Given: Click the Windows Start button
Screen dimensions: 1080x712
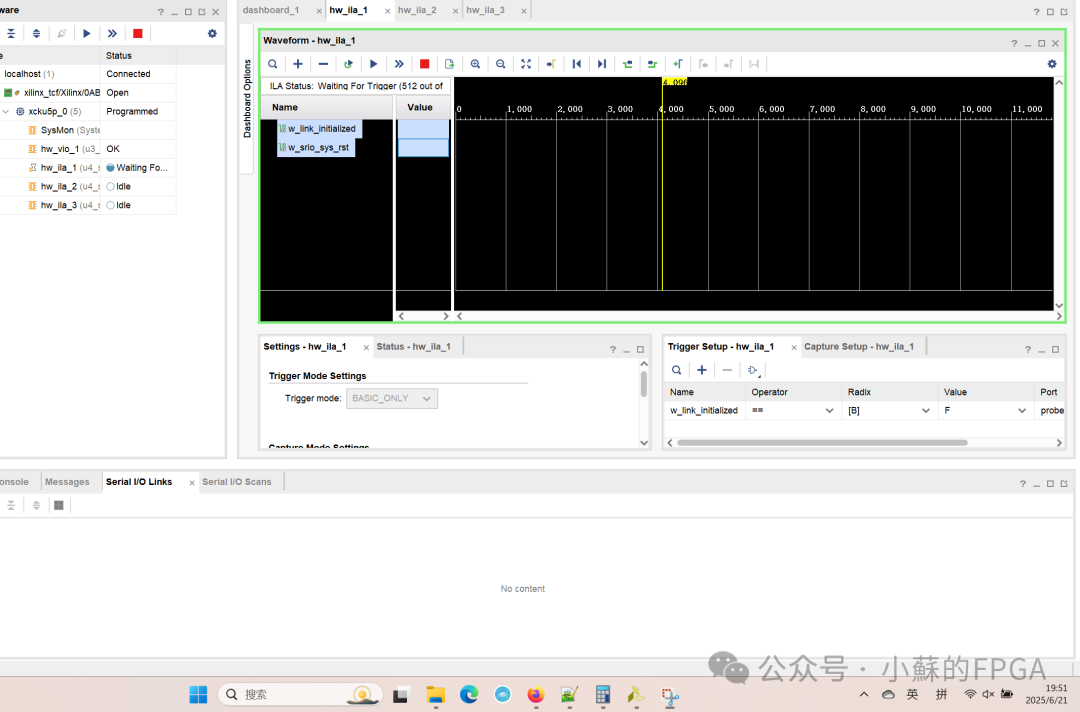Looking at the screenshot, I should click(197, 693).
